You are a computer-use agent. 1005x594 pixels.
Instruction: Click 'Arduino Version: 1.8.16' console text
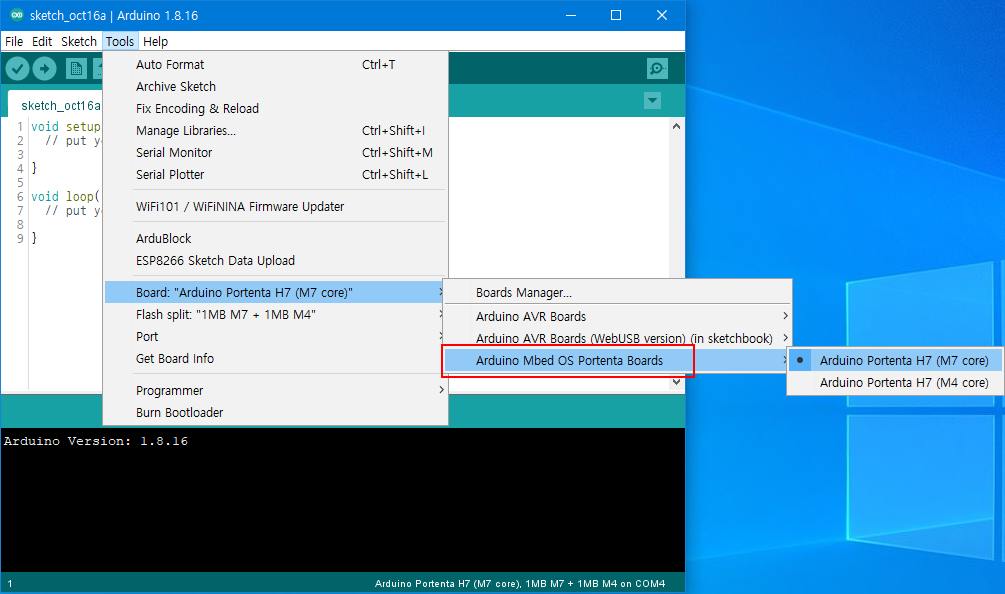tap(96, 441)
